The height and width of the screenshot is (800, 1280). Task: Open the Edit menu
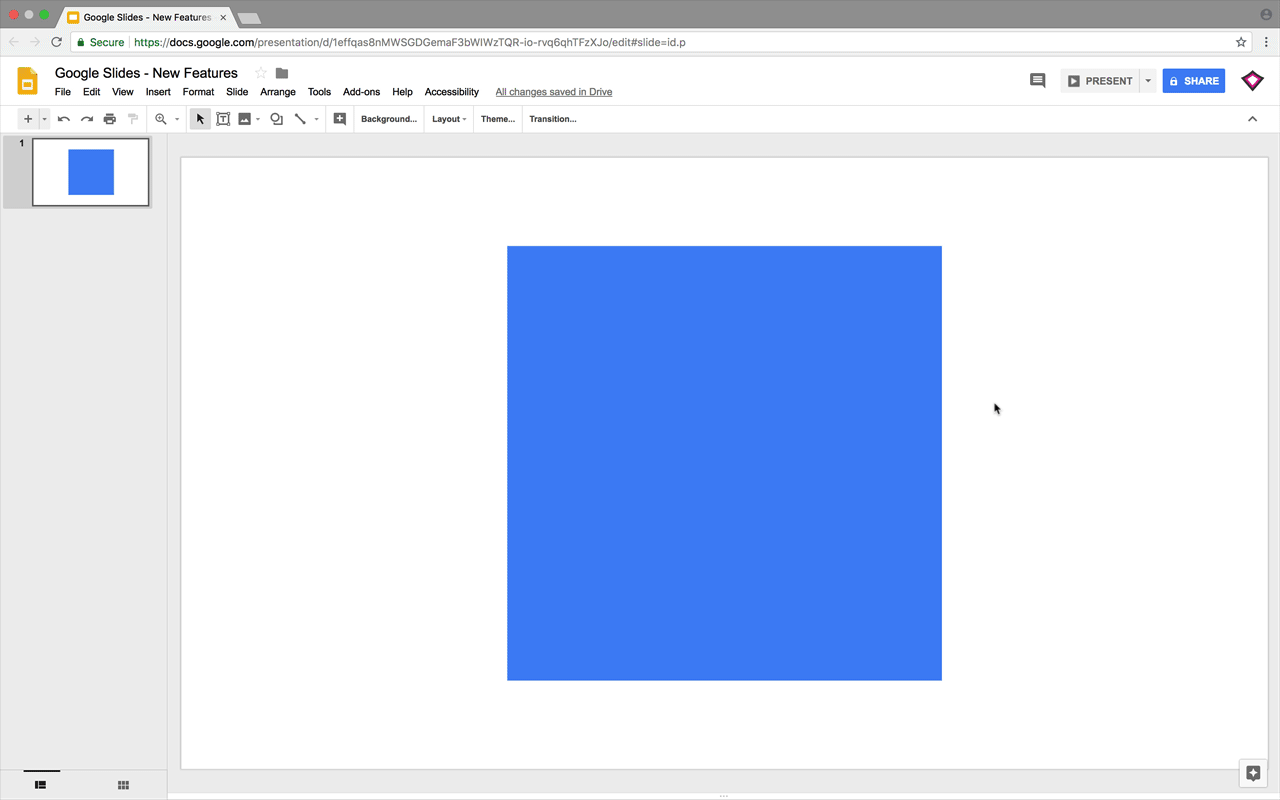(92, 92)
